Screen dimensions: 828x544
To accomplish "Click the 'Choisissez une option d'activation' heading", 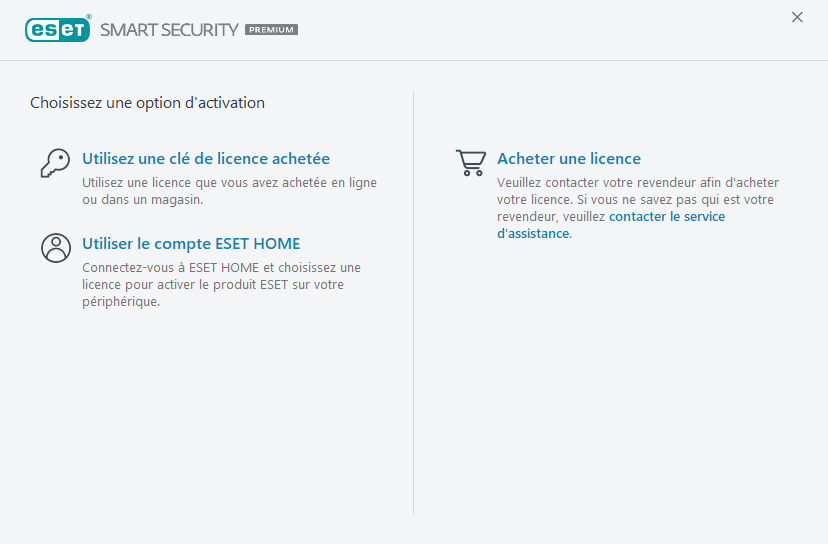I will click(x=147, y=103).
